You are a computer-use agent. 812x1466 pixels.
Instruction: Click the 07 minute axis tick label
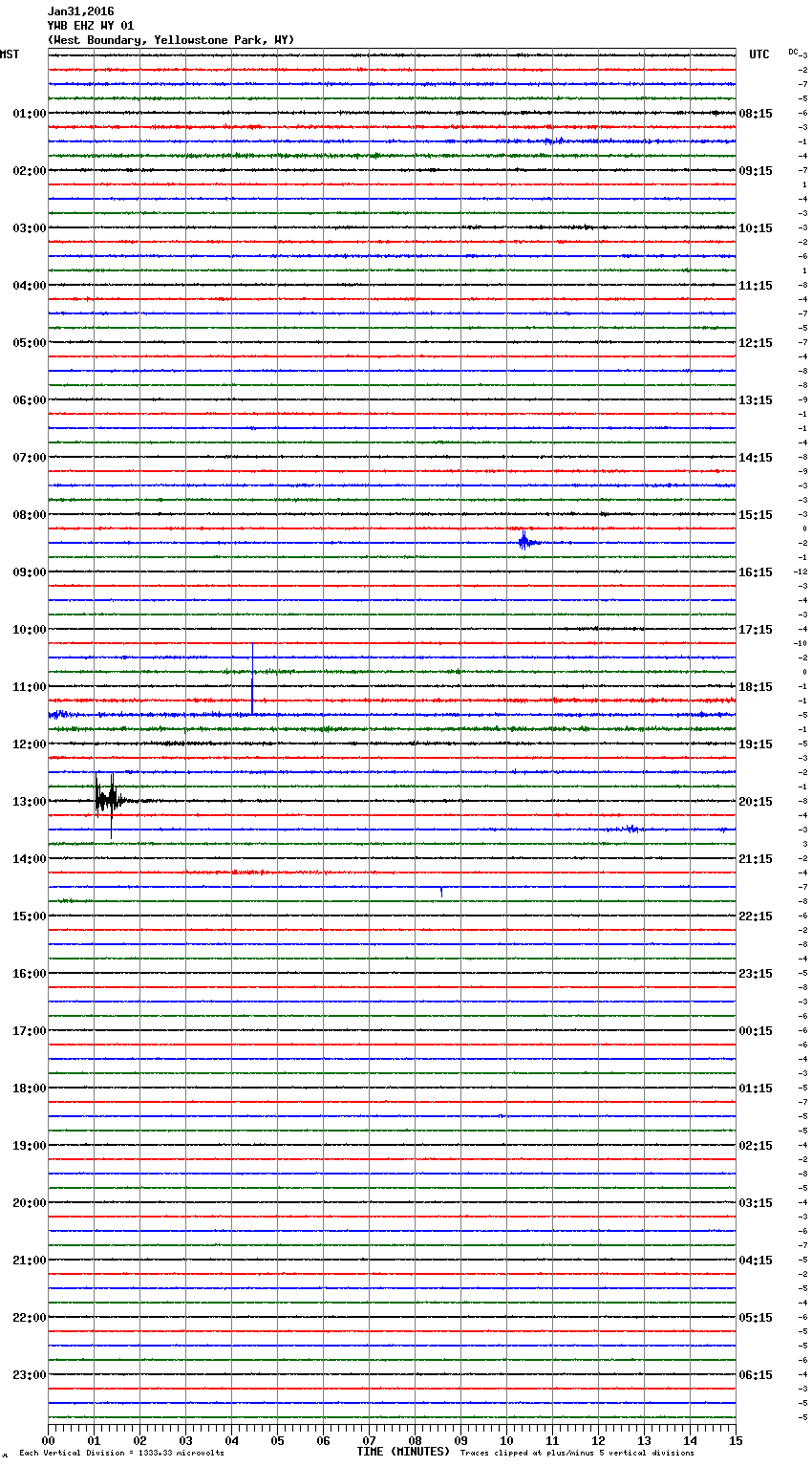pos(369,1440)
